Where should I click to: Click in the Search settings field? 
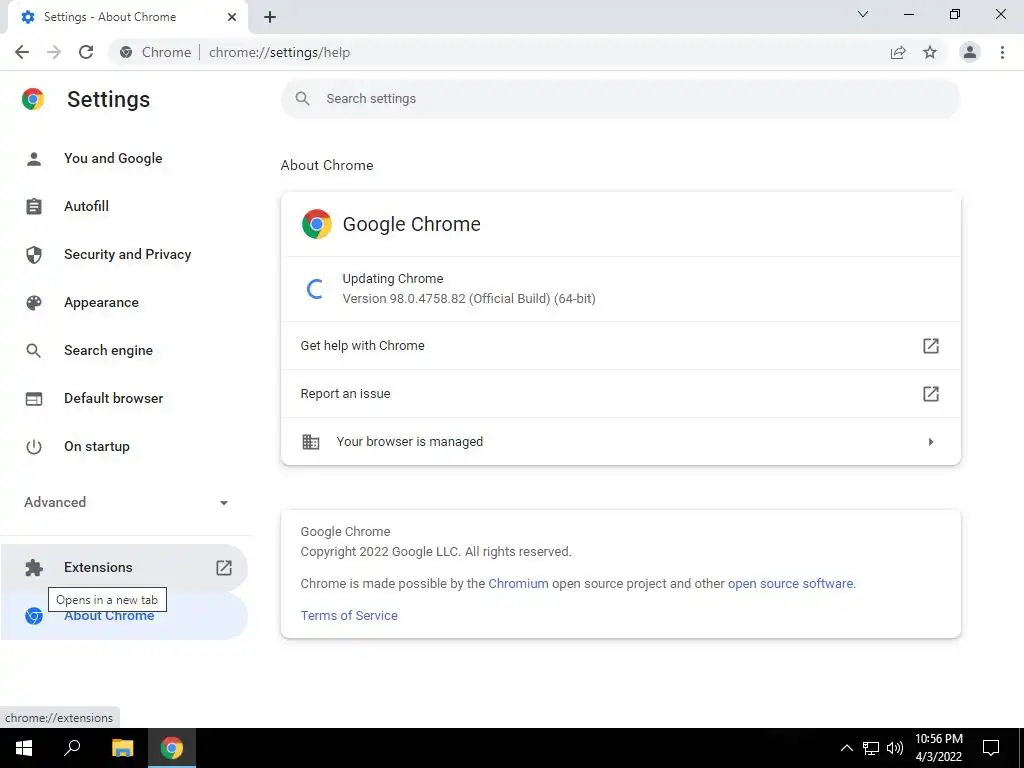tap(620, 99)
